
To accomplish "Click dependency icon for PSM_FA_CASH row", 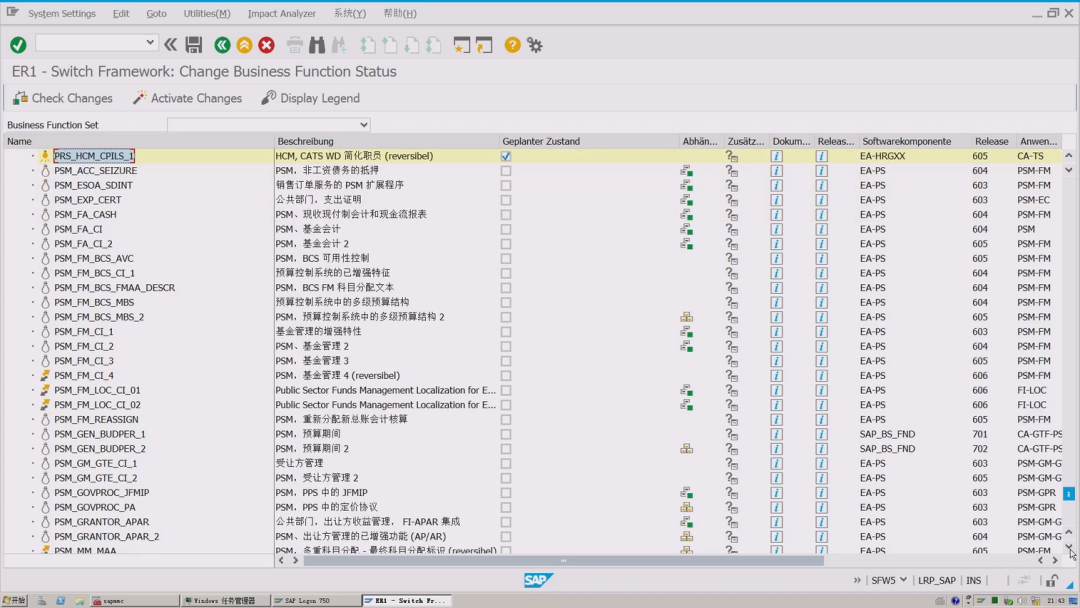I will tap(687, 215).
